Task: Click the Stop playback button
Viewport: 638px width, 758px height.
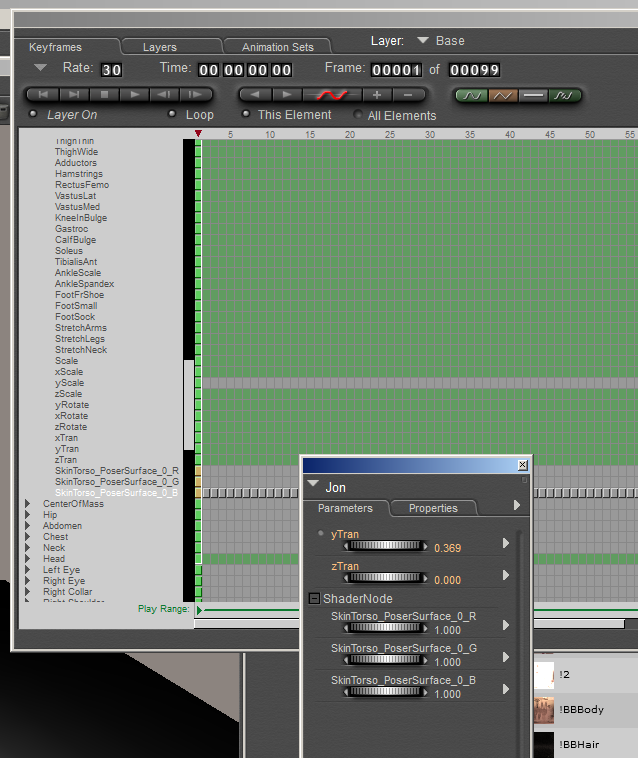Action: click(103, 95)
